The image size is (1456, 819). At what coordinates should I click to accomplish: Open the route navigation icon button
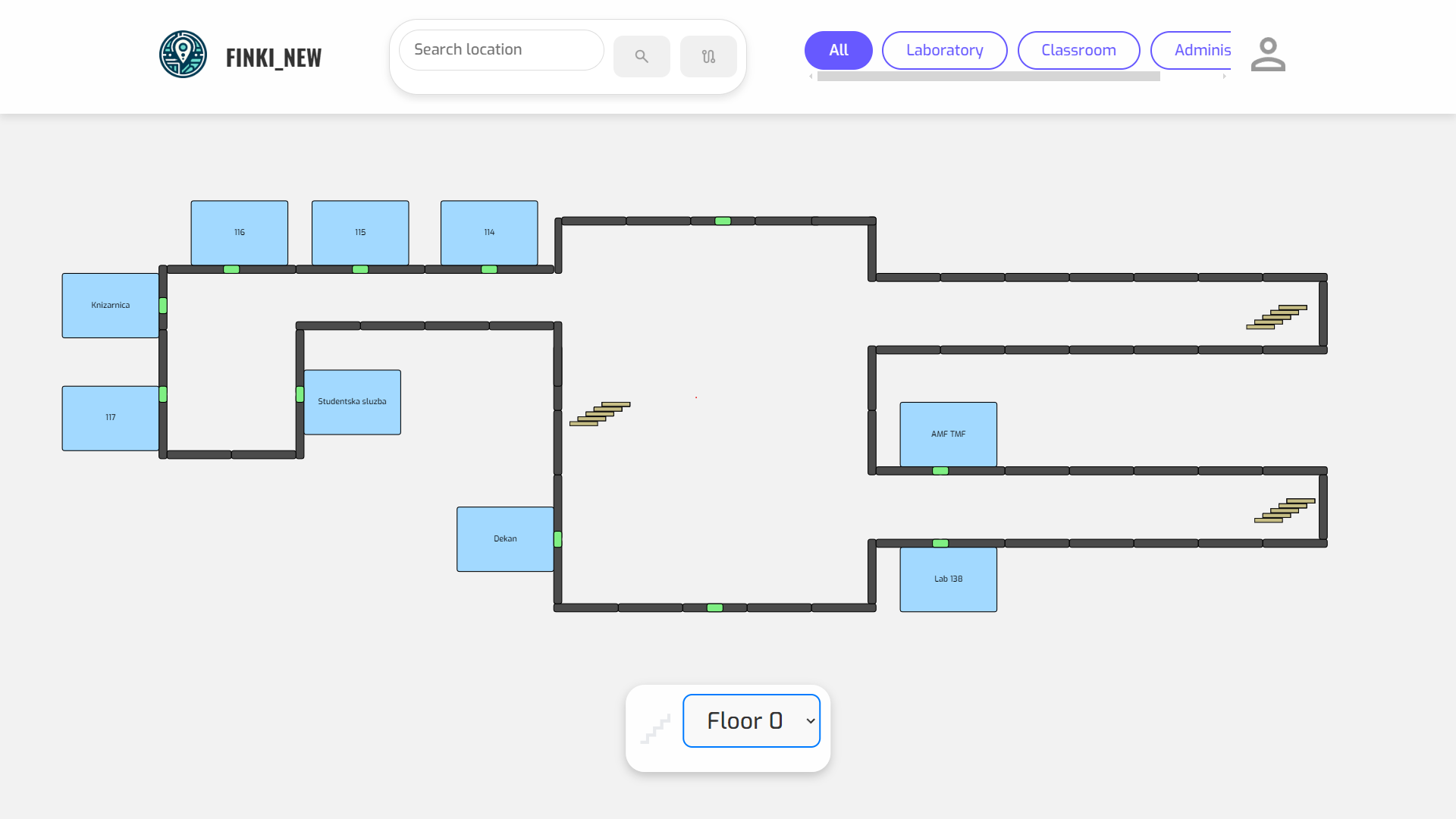[x=708, y=56]
